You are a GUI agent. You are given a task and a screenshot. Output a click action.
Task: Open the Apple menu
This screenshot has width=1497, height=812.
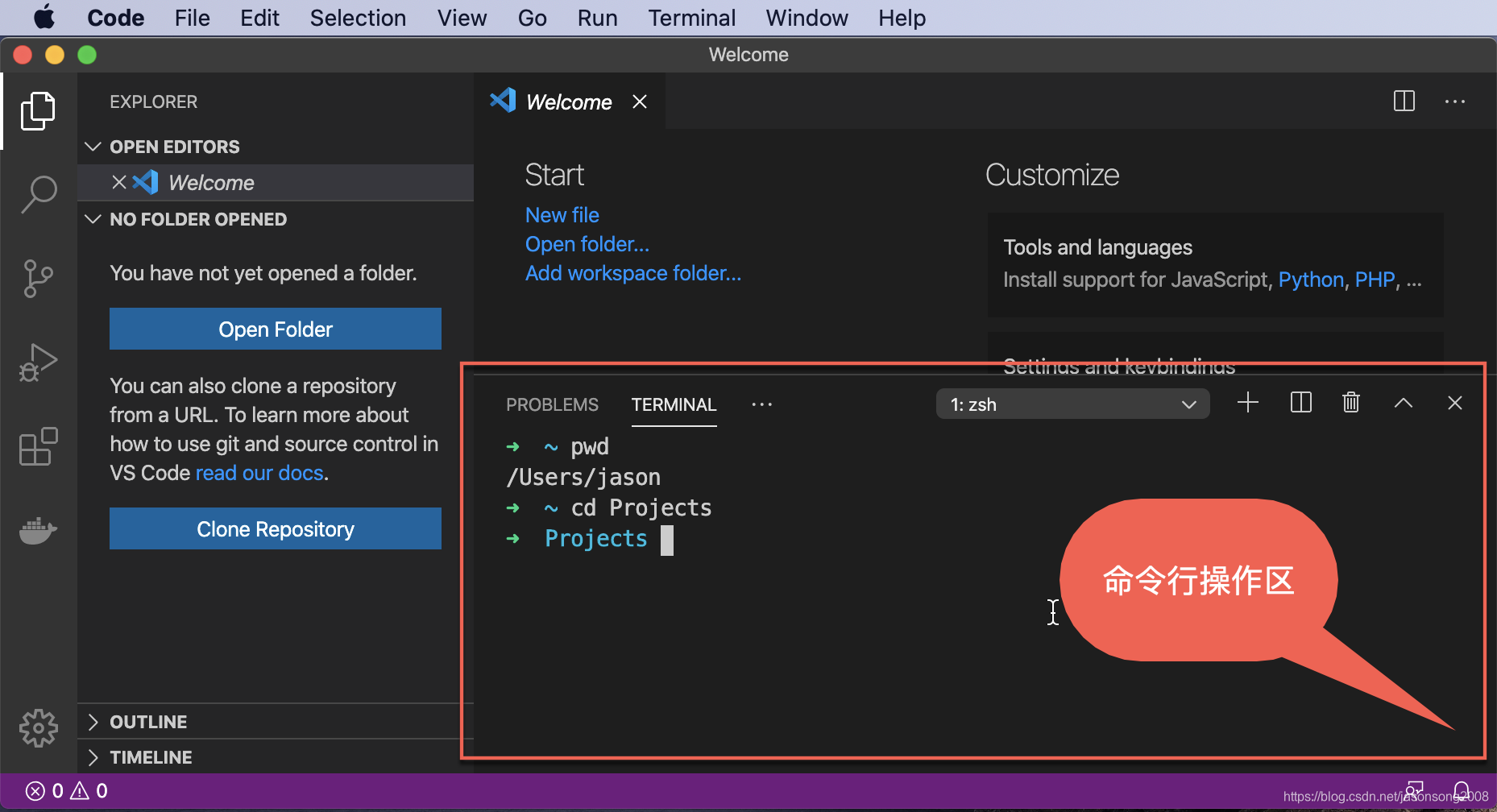(44, 17)
